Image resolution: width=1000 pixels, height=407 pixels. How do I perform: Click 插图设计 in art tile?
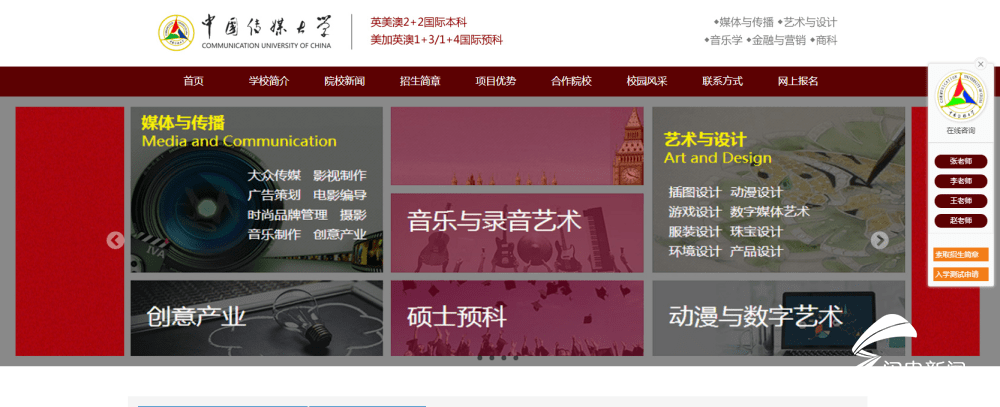pyautogui.click(x=695, y=192)
